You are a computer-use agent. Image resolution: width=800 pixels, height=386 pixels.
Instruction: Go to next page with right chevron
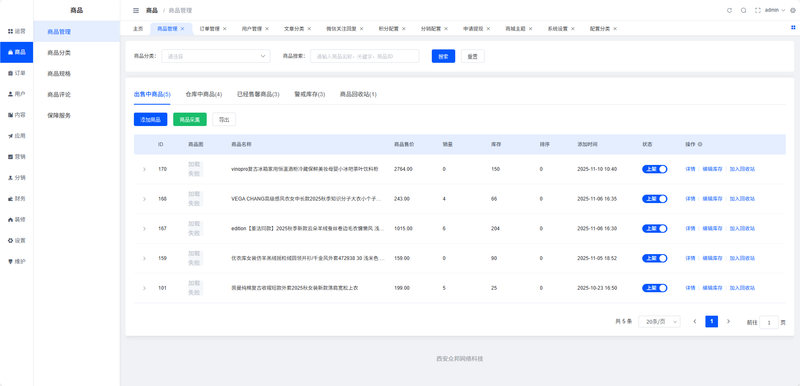coord(729,321)
